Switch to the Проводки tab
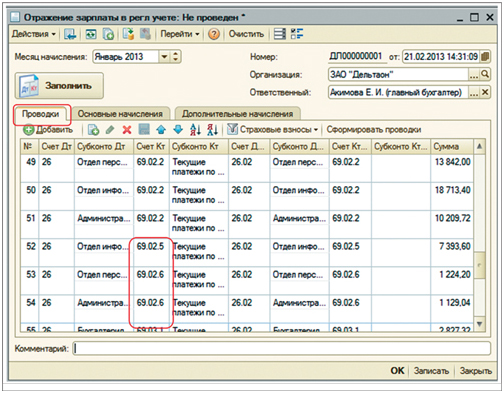This screenshot has height=393, width=504. [x=41, y=114]
